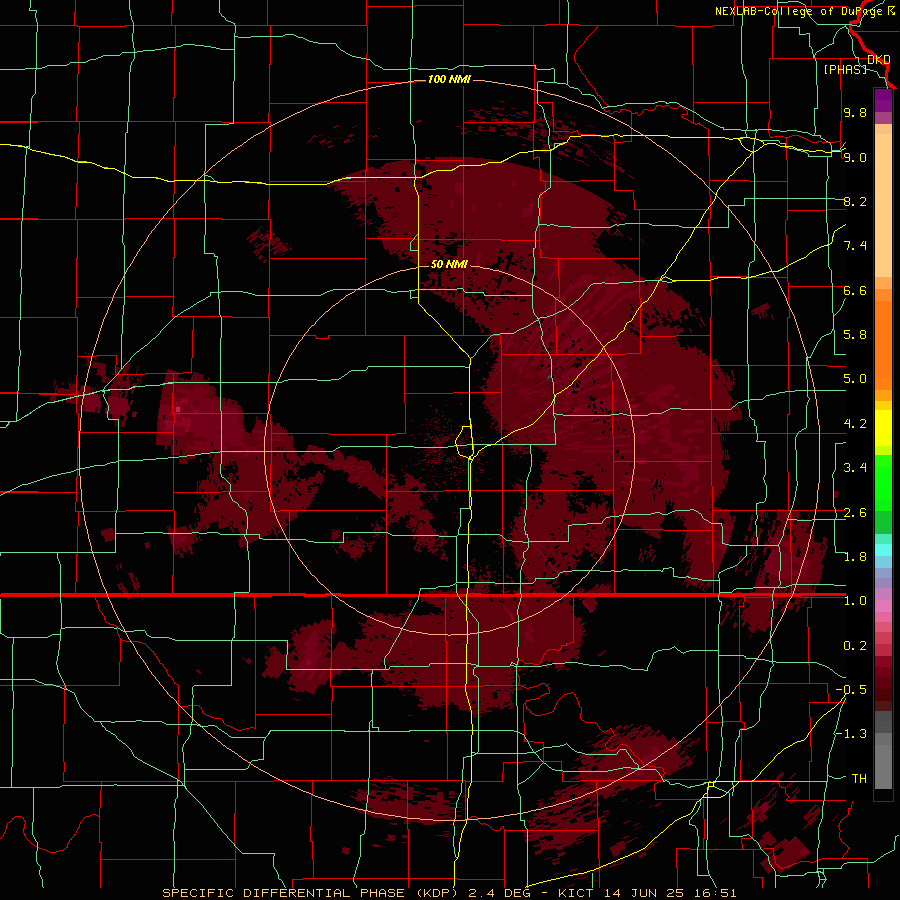
Task: Click the radar site at the rings' center
Action: 449,451
